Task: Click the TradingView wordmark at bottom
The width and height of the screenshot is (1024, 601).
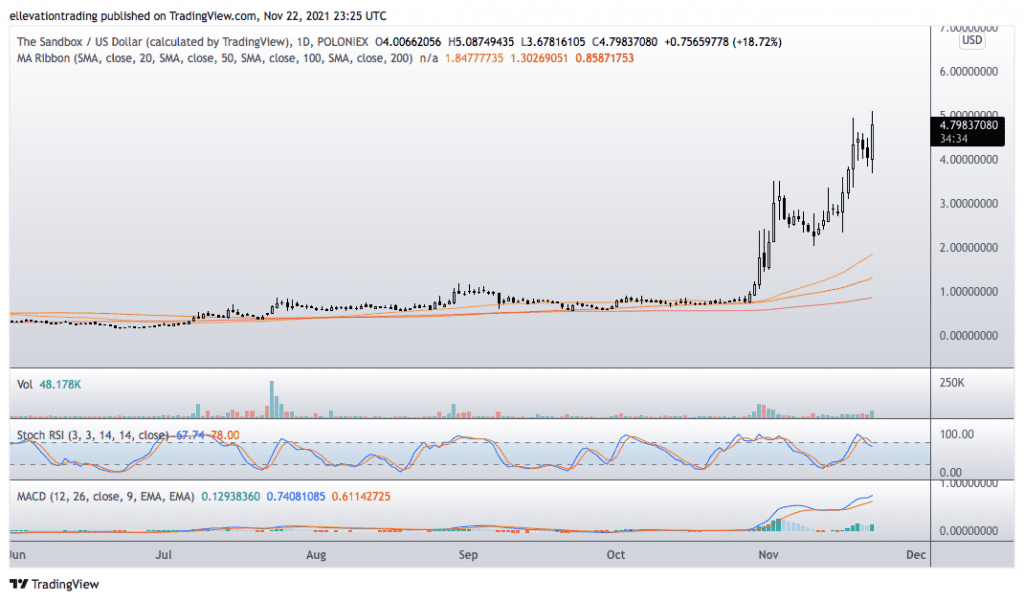Action: tap(65, 584)
